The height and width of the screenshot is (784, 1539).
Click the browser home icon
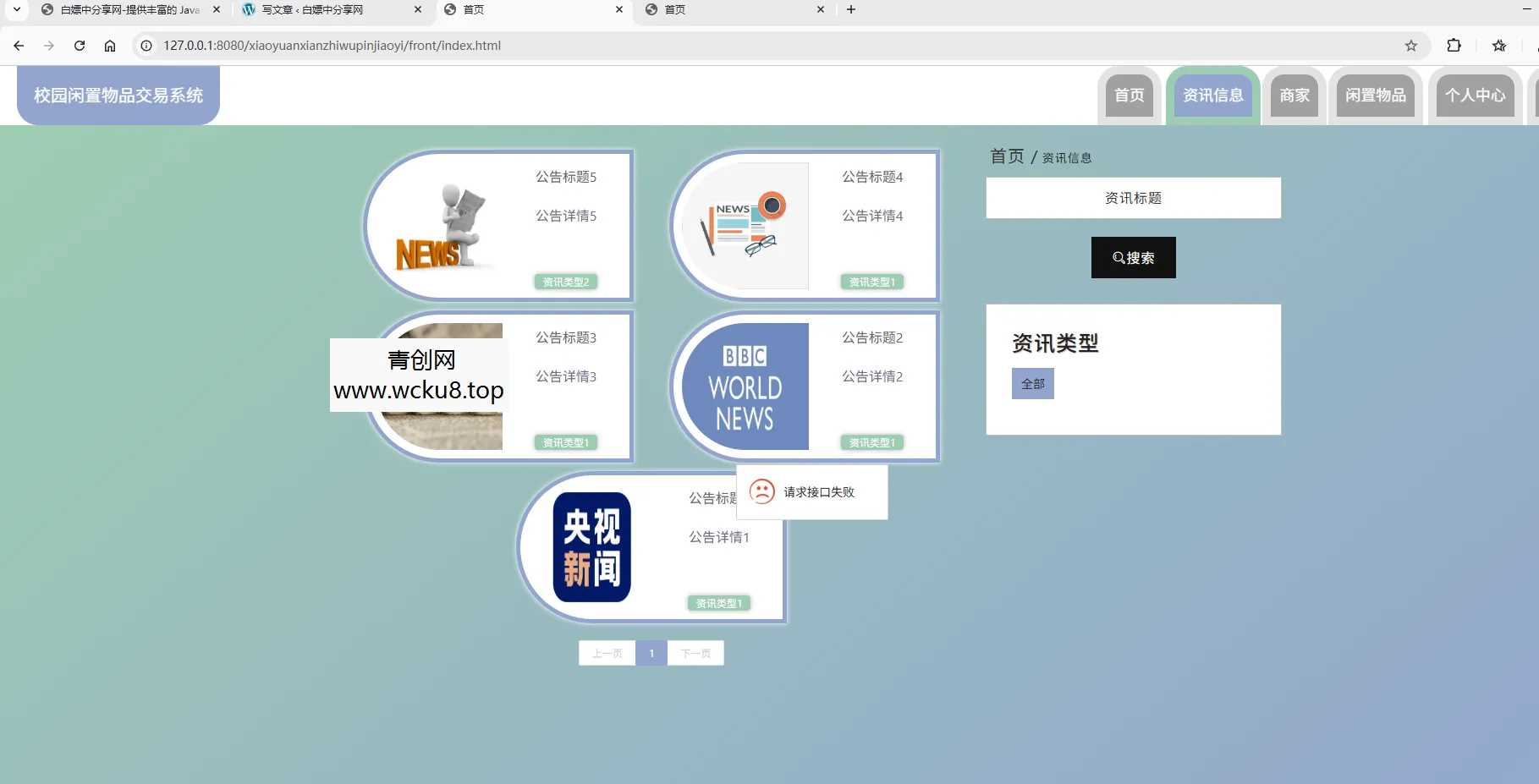(110, 46)
